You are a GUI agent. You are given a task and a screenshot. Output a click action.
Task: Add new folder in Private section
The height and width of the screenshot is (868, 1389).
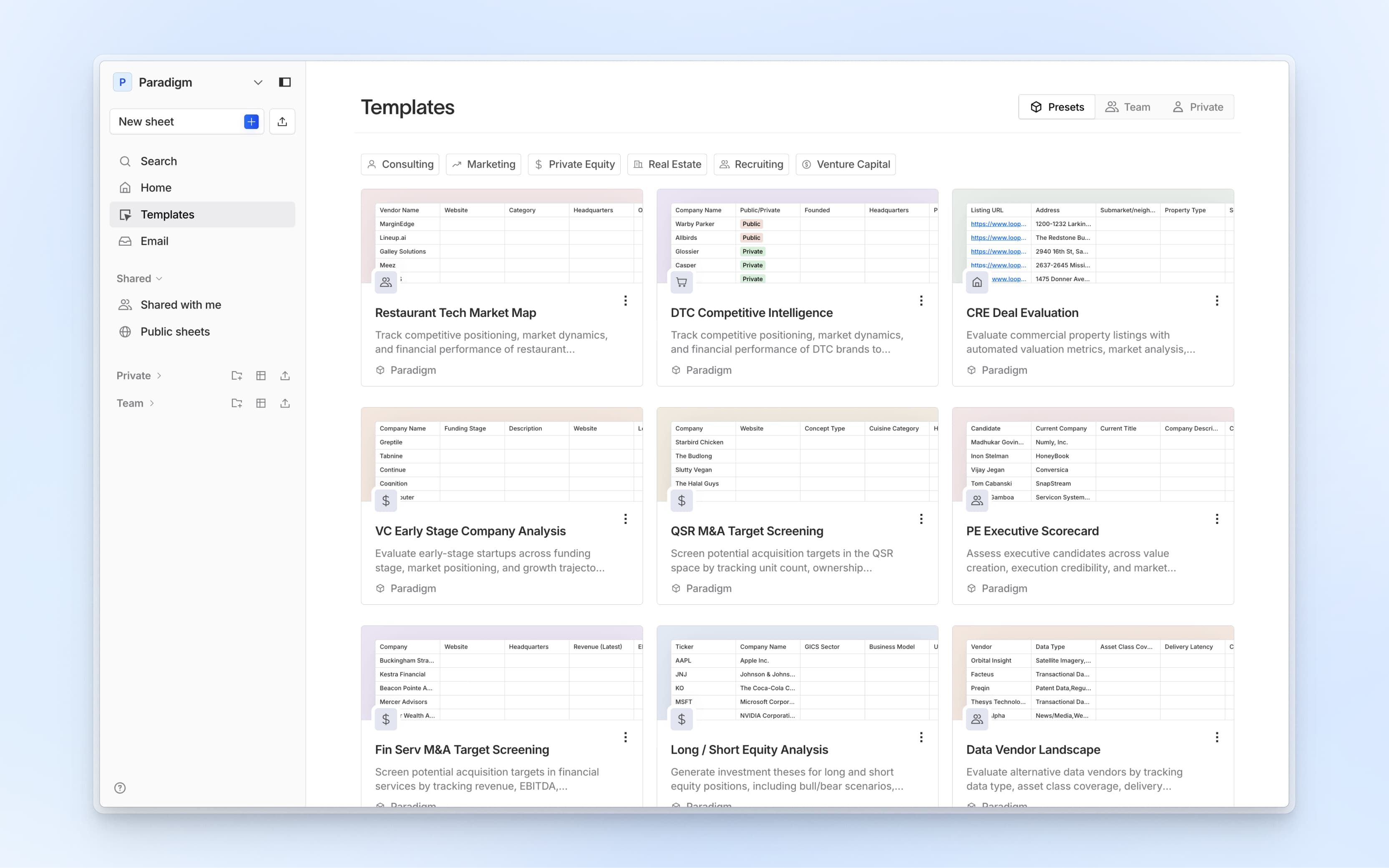pos(237,375)
